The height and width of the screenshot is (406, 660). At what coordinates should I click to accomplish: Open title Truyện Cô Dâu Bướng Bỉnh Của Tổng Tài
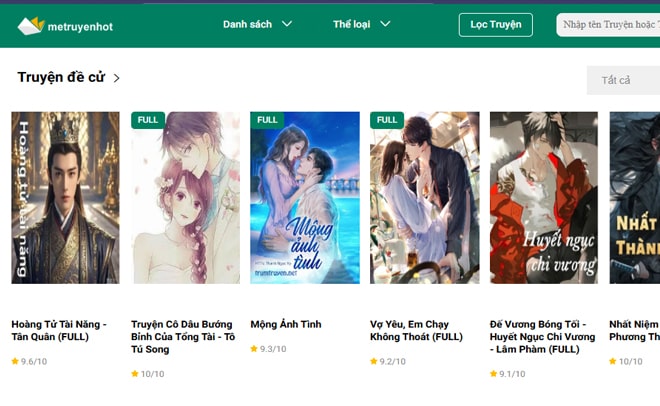[183, 337]
